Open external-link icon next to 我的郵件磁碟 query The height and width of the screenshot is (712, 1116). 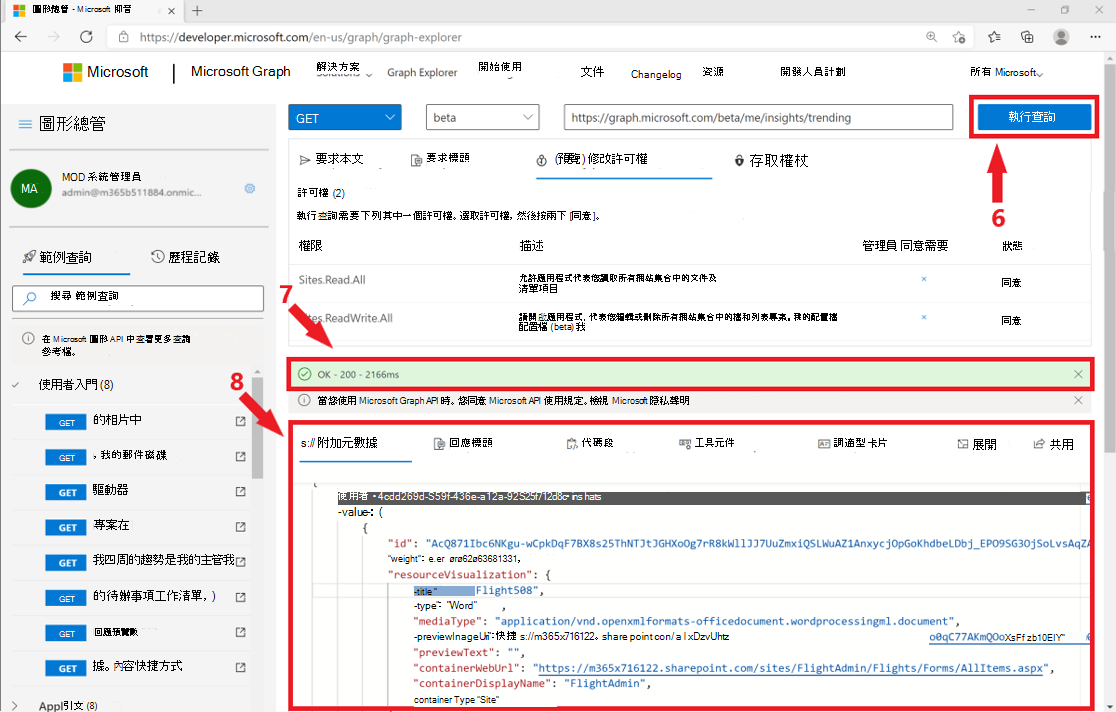tap(241, 456)
